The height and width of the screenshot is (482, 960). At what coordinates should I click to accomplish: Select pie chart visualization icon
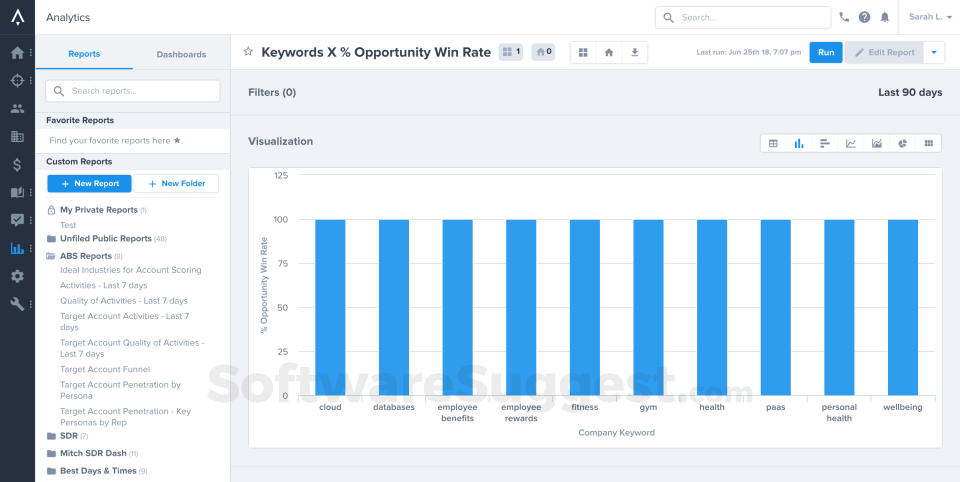click(902, 143)
